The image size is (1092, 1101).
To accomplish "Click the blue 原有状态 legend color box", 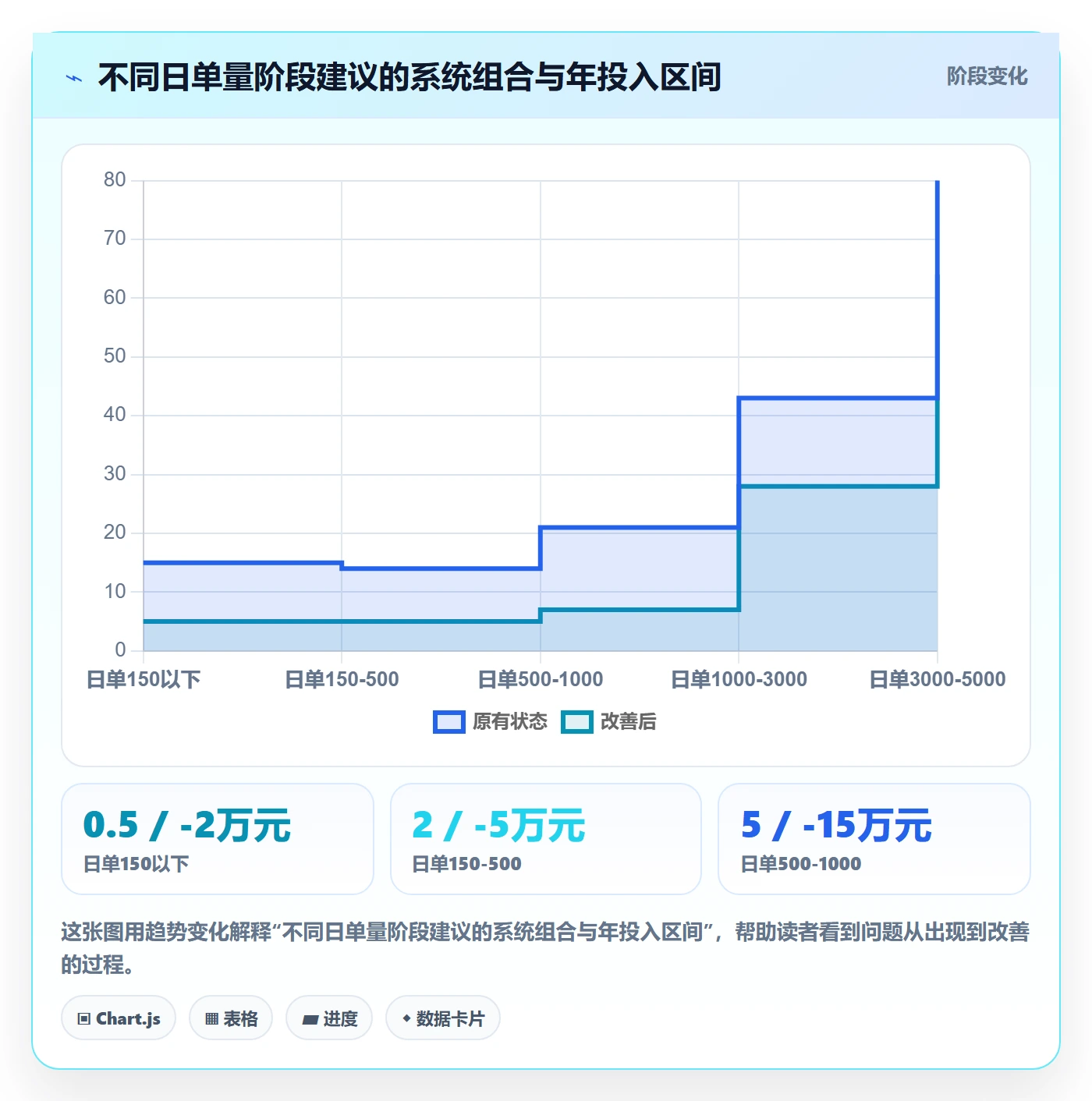I will click(x=449, y=722).
